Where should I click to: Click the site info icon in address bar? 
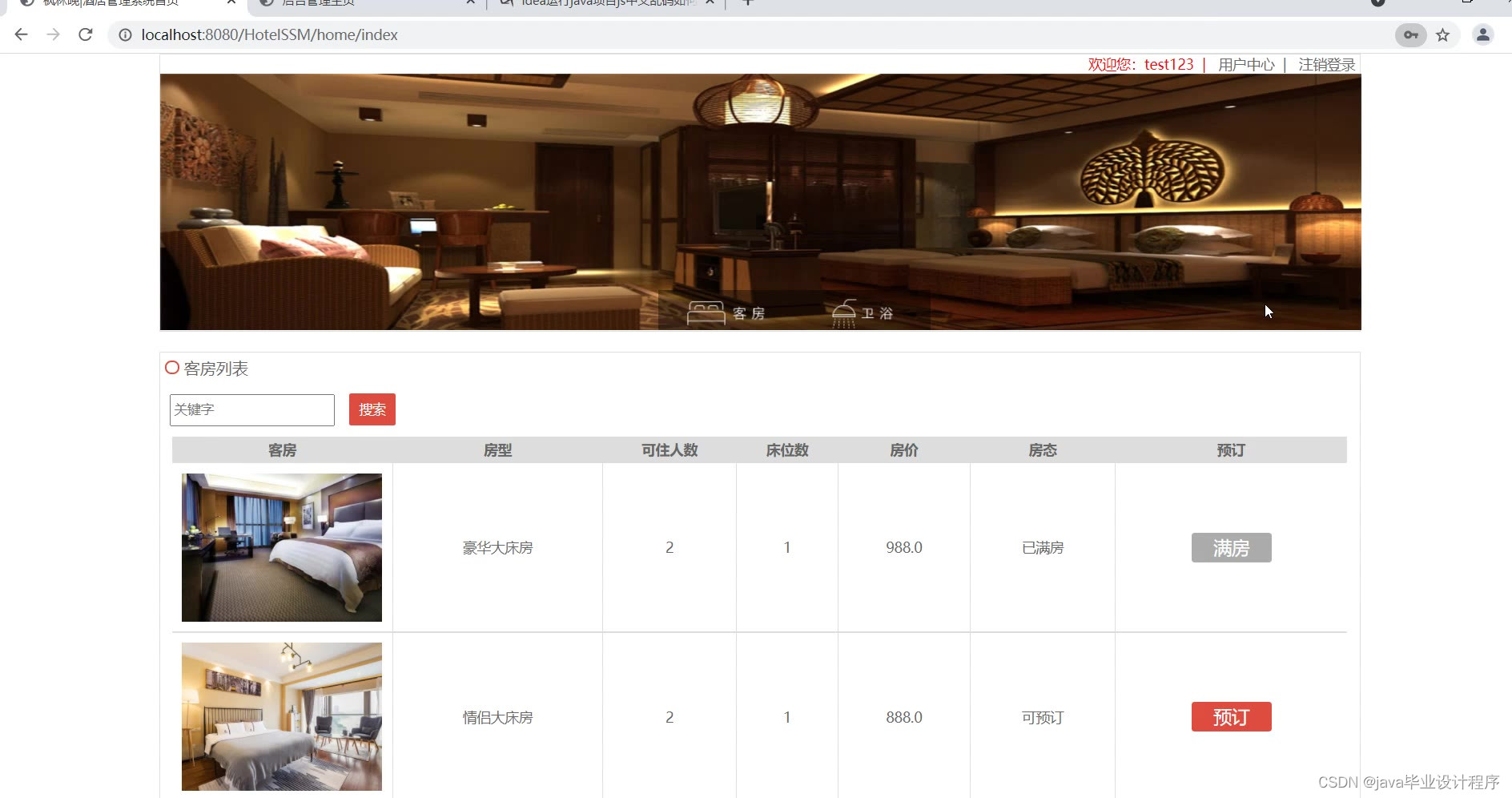pos(125,34)
